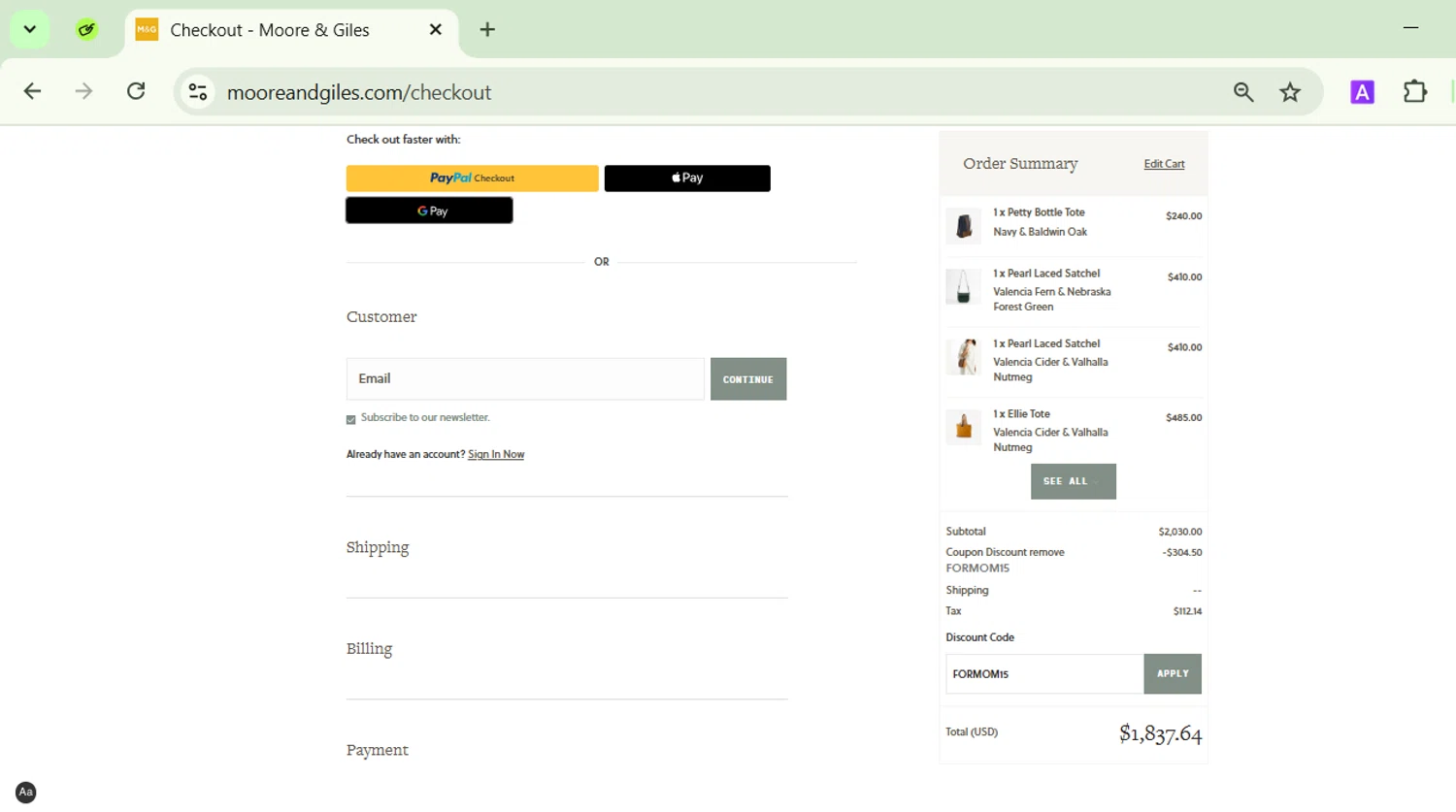The height and width of the screenshot is (812, 1456).
Task: Click the '1 x Petty Bottle Tote' item name
Action: pos(1039,212)
